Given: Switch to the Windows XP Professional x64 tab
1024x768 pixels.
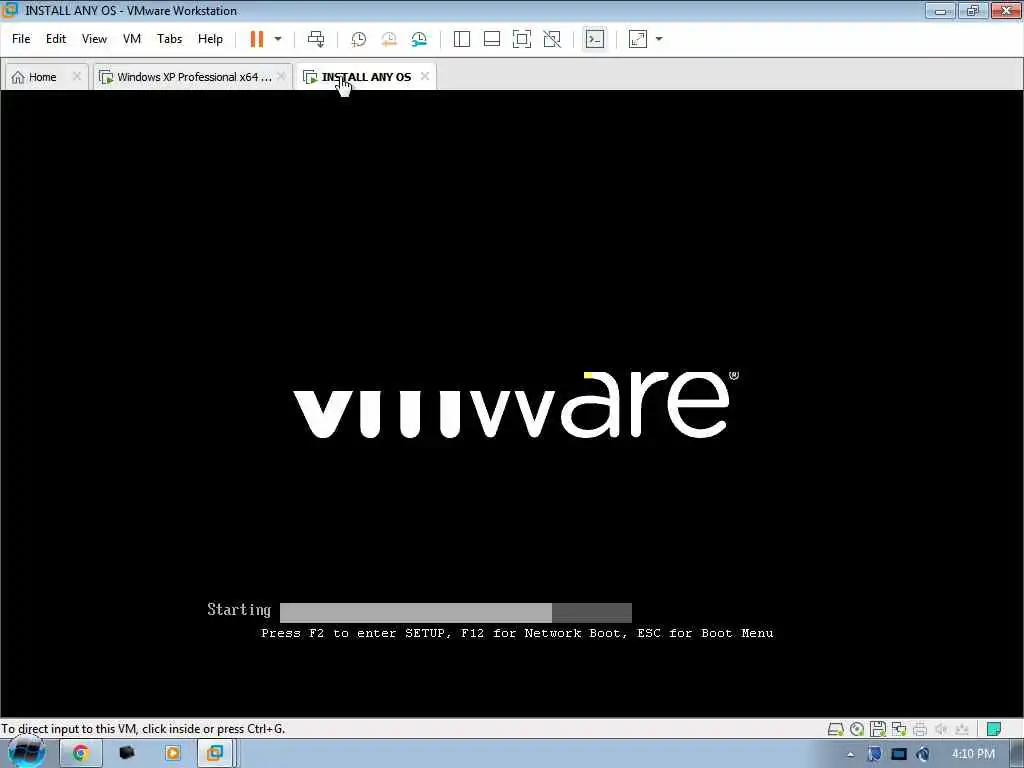Looking at the screenshot, I should click(x=193, y=77).
